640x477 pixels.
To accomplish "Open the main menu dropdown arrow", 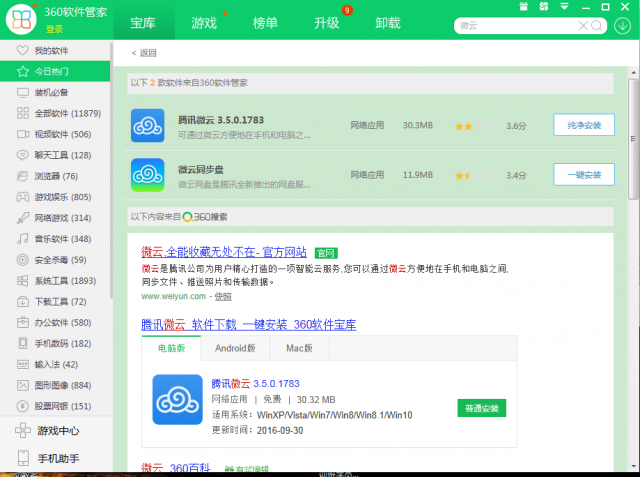I will pyautogui.click(x=564, y=7).
